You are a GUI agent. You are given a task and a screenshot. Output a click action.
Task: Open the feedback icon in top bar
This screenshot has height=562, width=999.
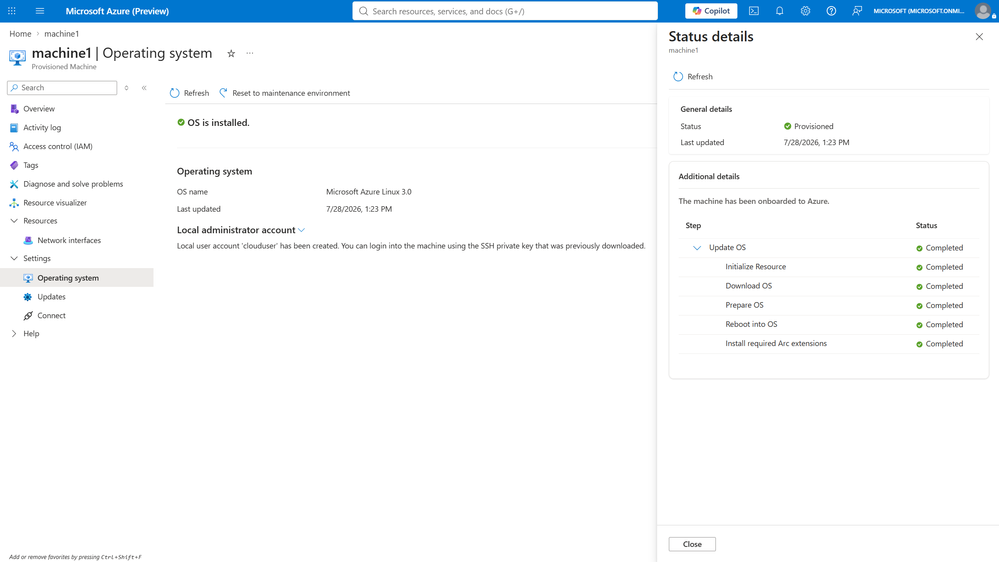click(x=857, y=11)
